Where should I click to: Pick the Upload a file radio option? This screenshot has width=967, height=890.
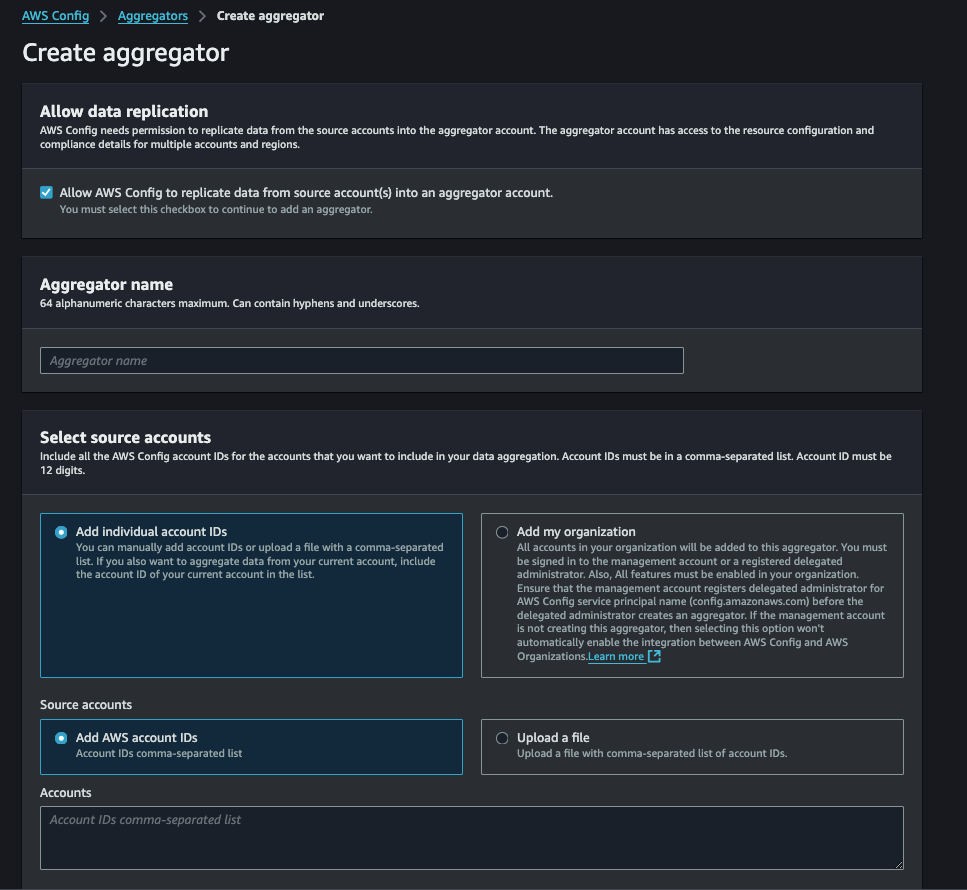point(502,738)
